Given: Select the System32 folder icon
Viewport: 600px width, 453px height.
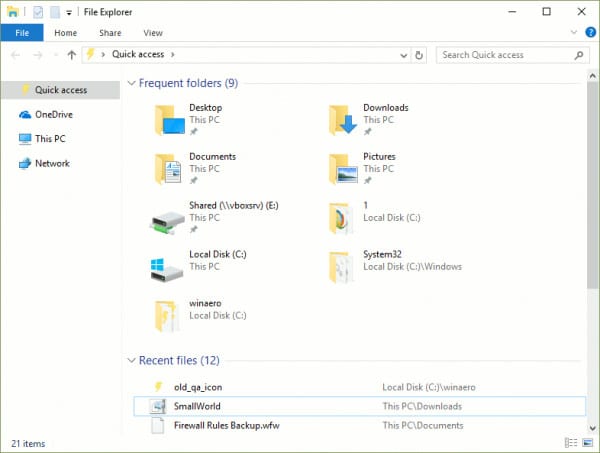Looking at the screenshot, I should click(x=341, y=267).
